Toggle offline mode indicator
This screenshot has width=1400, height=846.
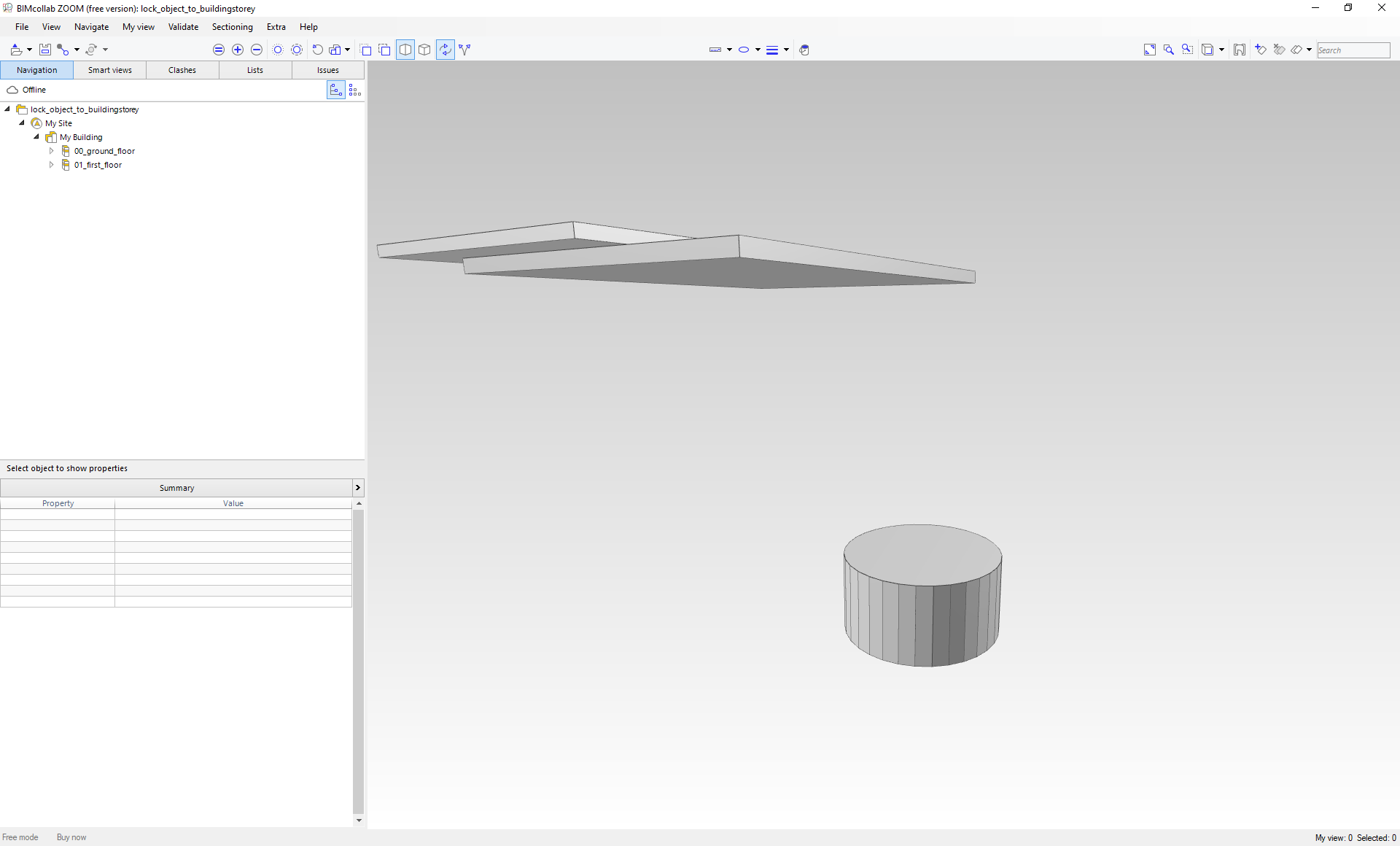[27, 90]
